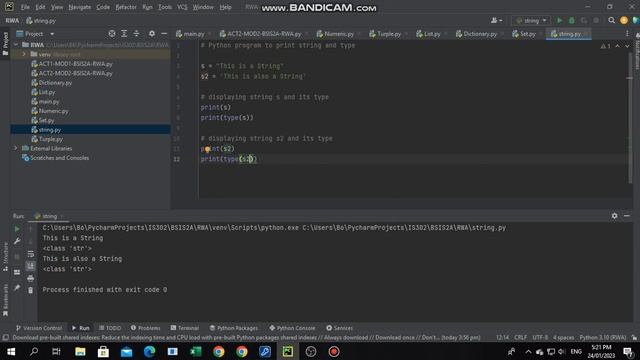
Task: Select ACT2-MOD2-BSIS2A-RWA.py in project tree
Action: click(x=72, y=73)
